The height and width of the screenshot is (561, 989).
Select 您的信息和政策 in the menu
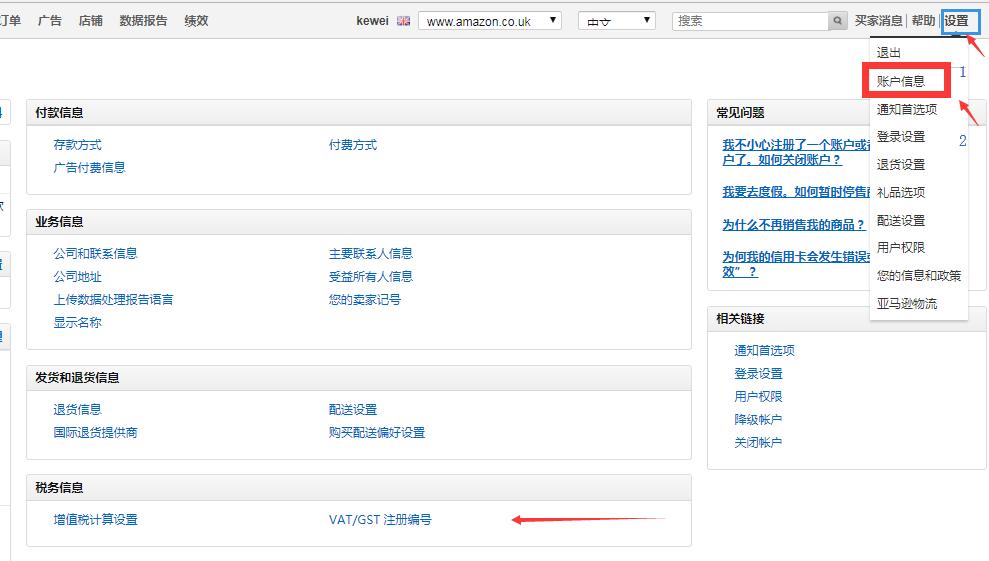(x=919, y=275)
